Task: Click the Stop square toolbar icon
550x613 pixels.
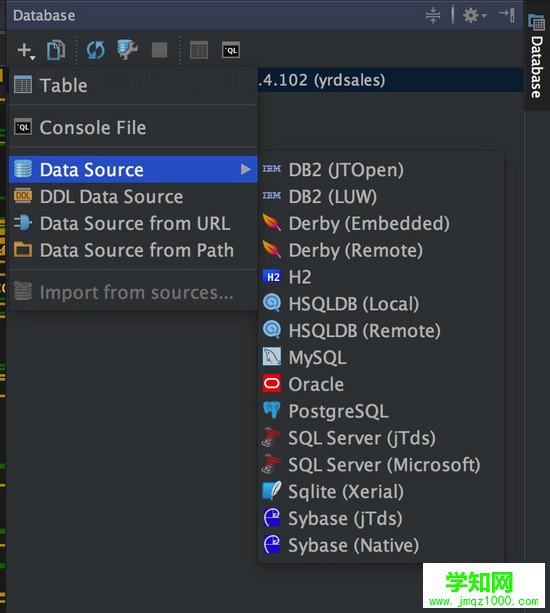Action: click(x=159, y=50)
